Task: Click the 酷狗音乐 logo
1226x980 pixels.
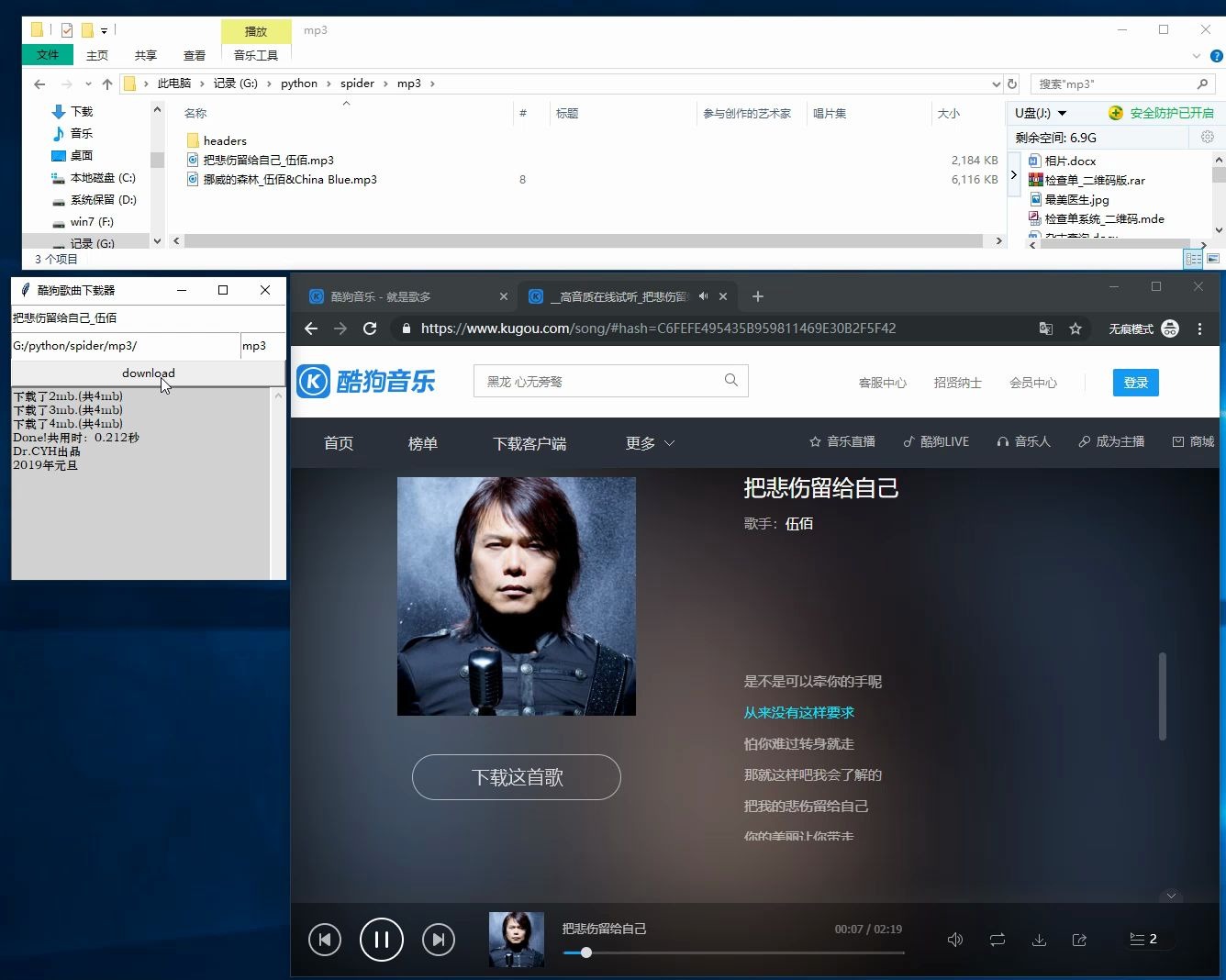Action: pyautogui.click(x=366, y=382)
